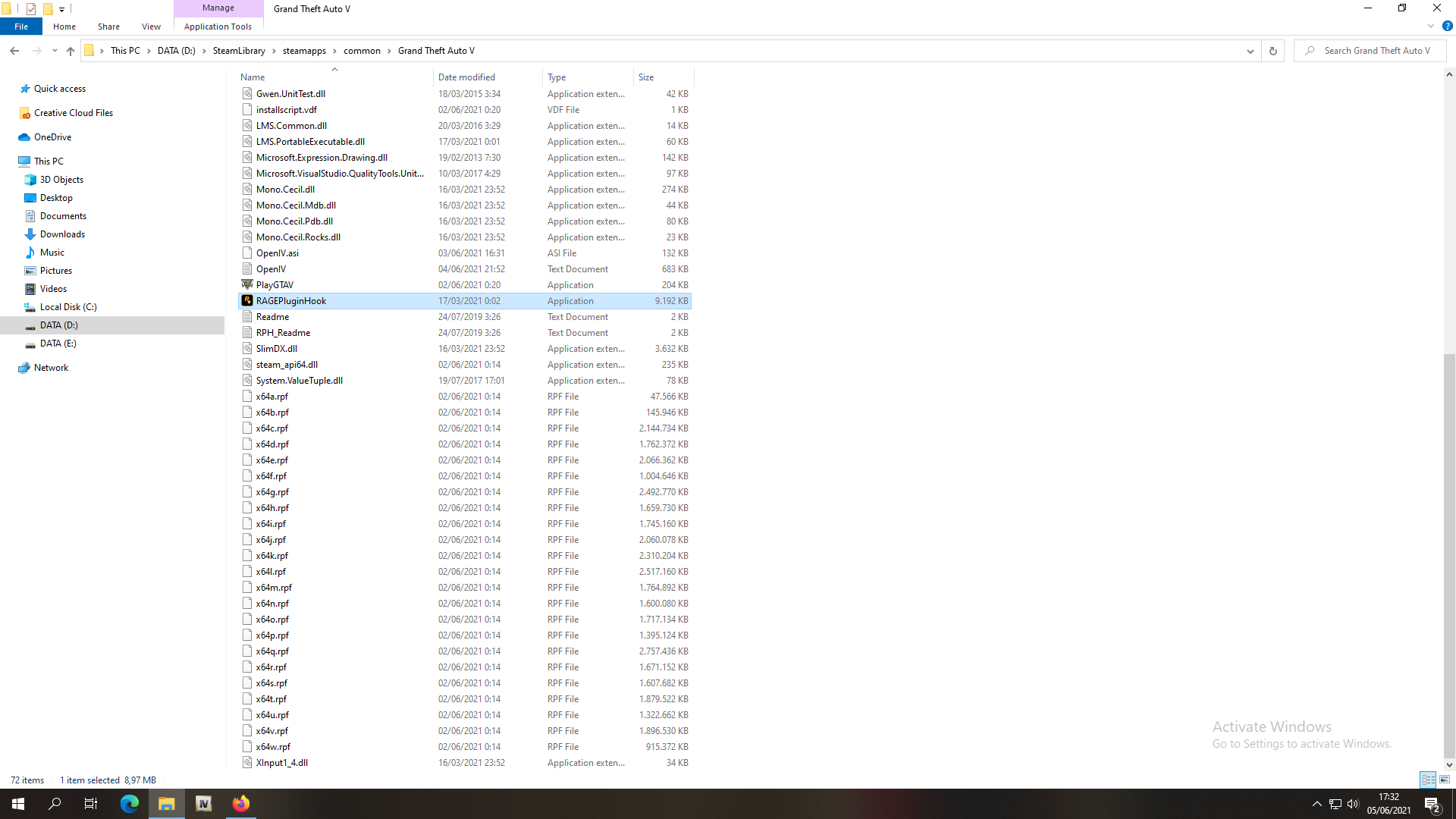
Task: Open Firefox from the taskbar
Action: [x=241, y=804]
